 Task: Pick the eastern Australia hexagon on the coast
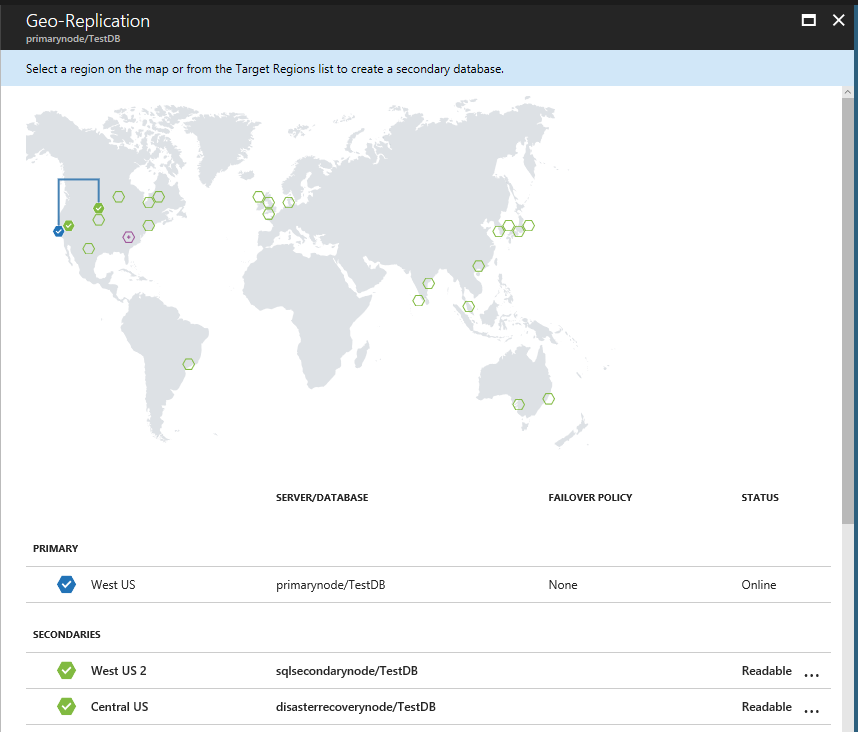pyautogui.click(x=549, y=399)
